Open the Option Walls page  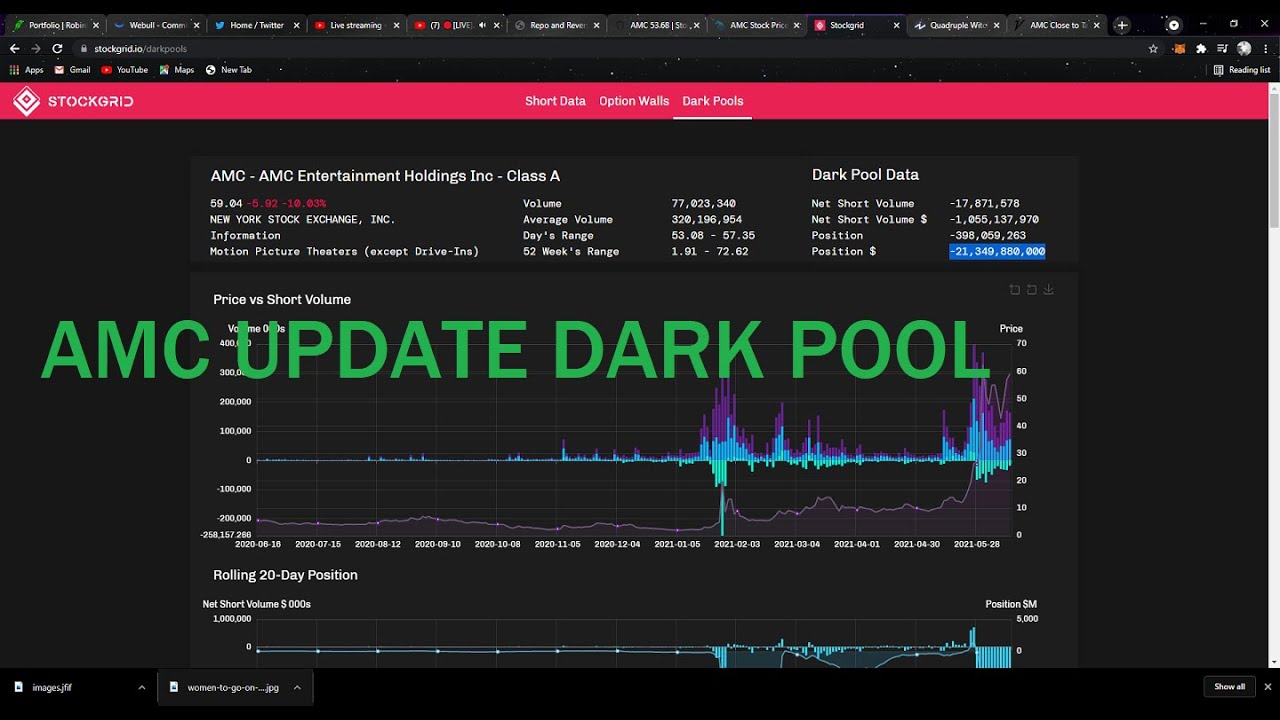coord(634,101)
